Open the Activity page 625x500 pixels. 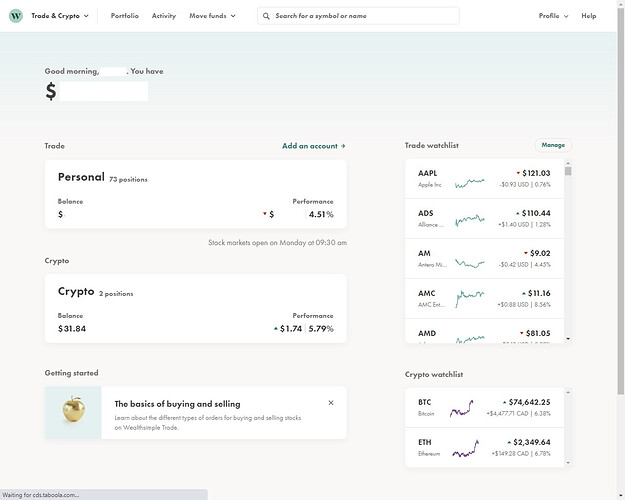coord(164,16)
